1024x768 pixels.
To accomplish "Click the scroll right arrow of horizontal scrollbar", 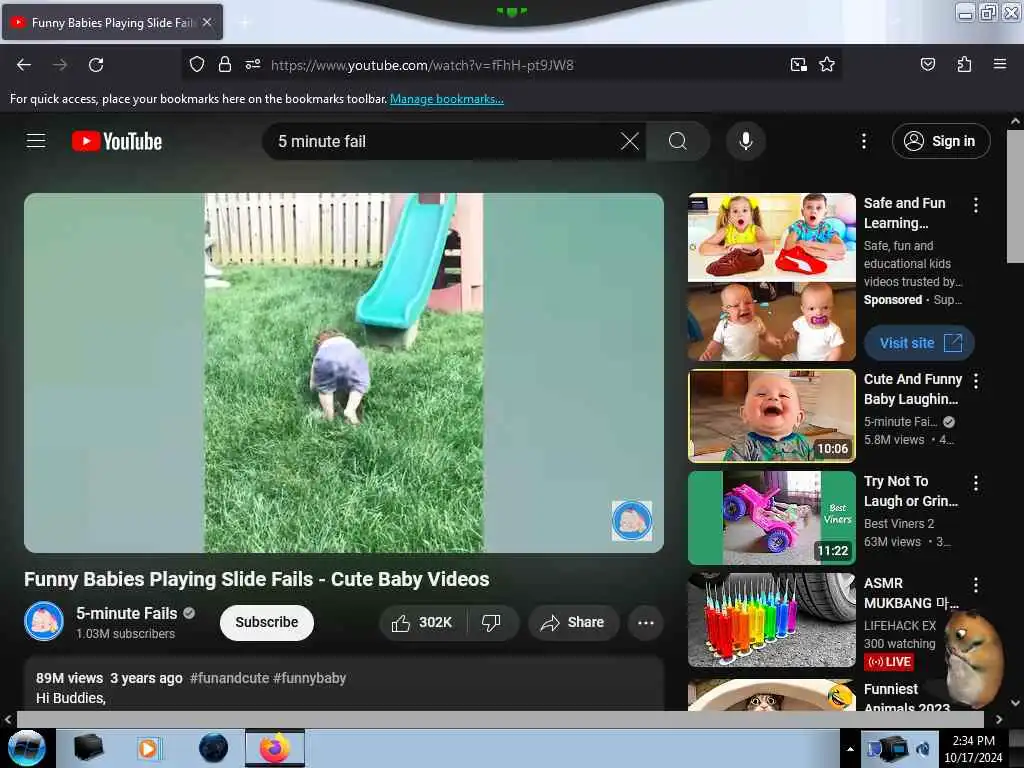I will coord(999,719).
